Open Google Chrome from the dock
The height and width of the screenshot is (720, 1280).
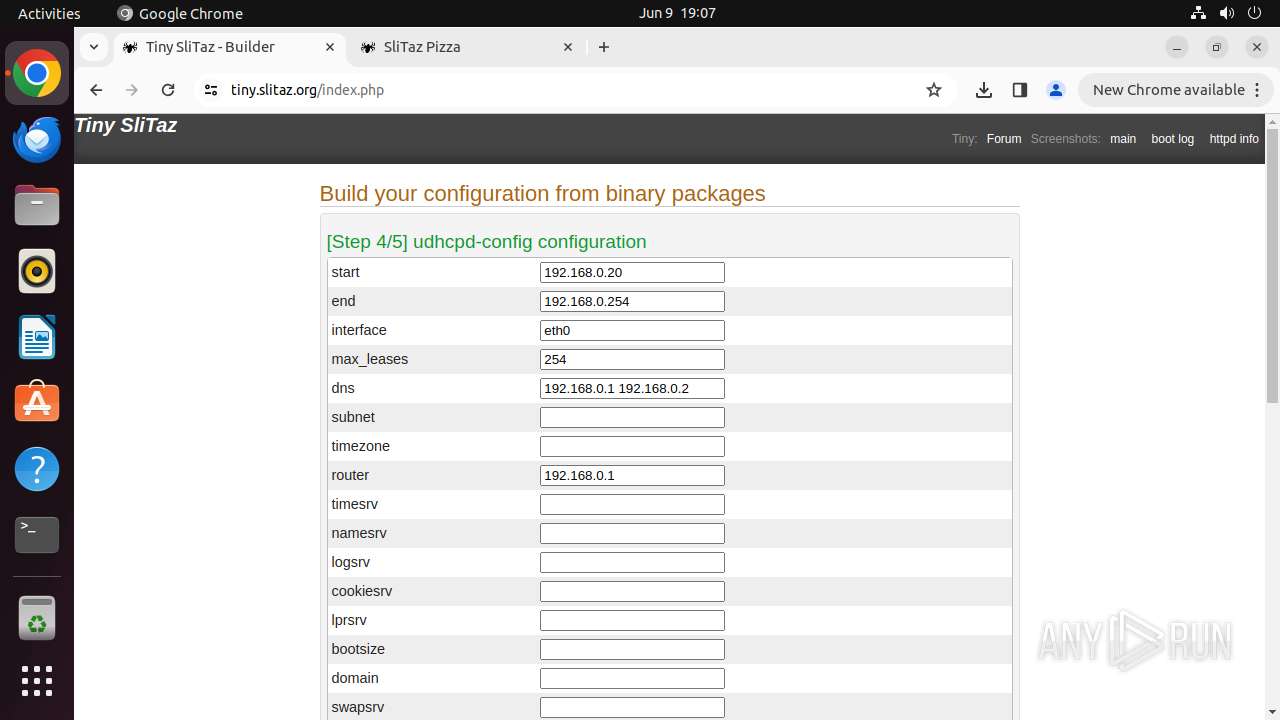point(37,74)
